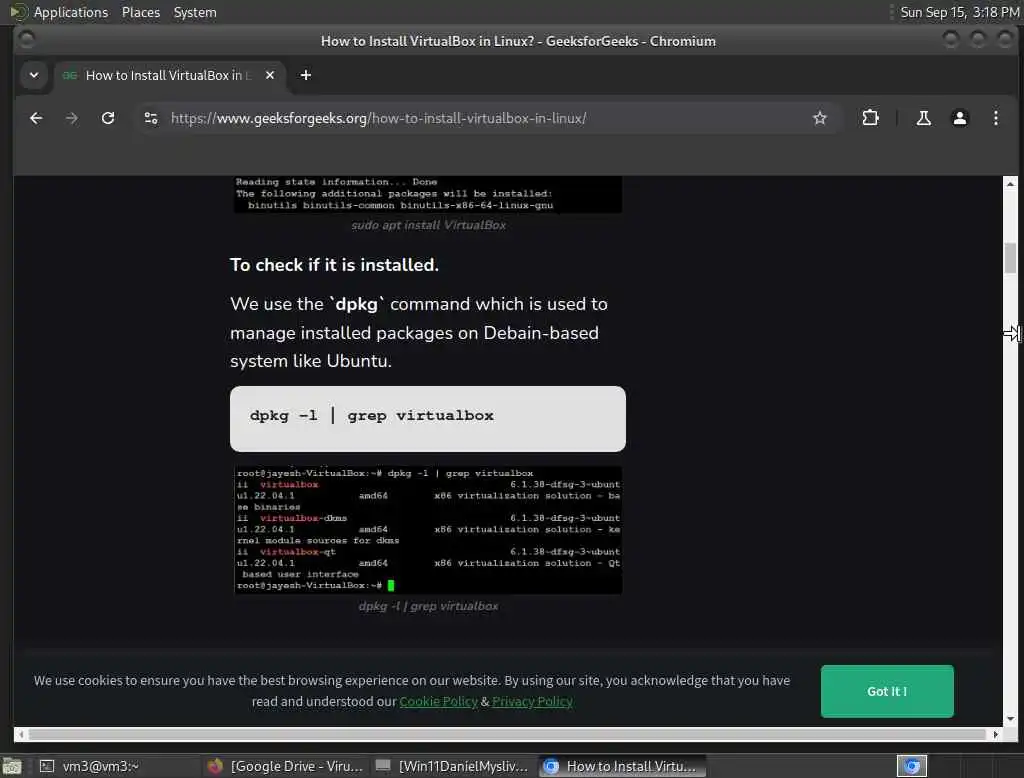Click show desktop icon in bottom panel
The height and width of the screenshot is (778, 1024).
(x=12, y=766)
